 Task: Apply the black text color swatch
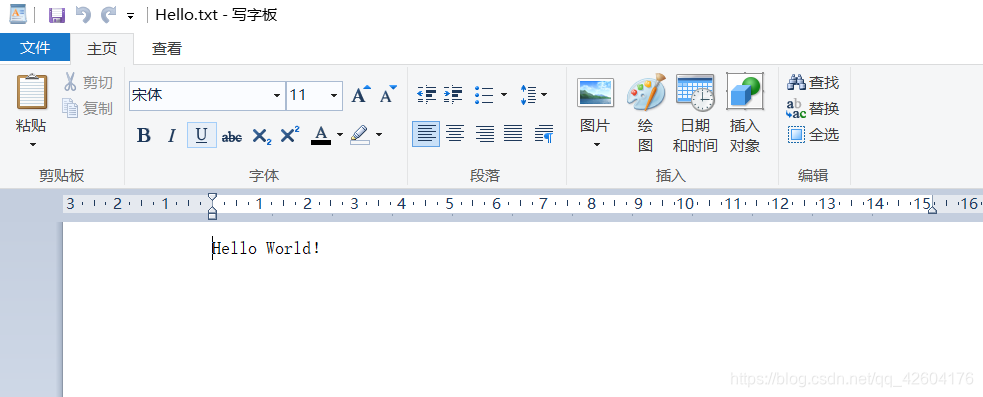pos(321,135)
